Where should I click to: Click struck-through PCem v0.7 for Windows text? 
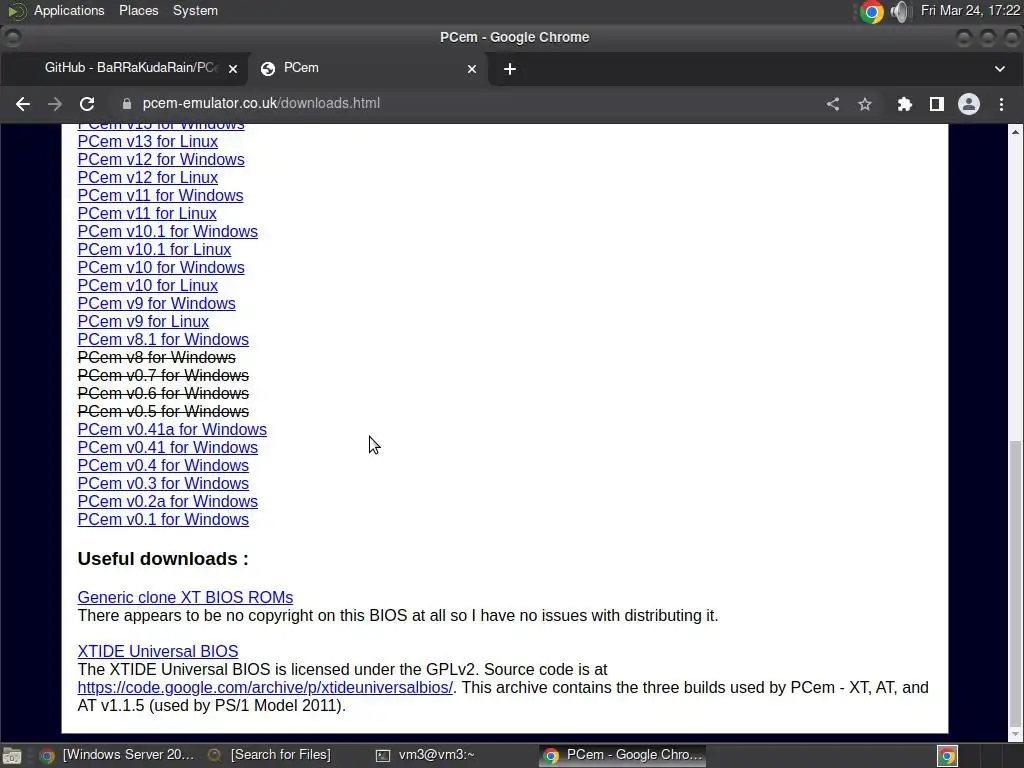[163, 376]
